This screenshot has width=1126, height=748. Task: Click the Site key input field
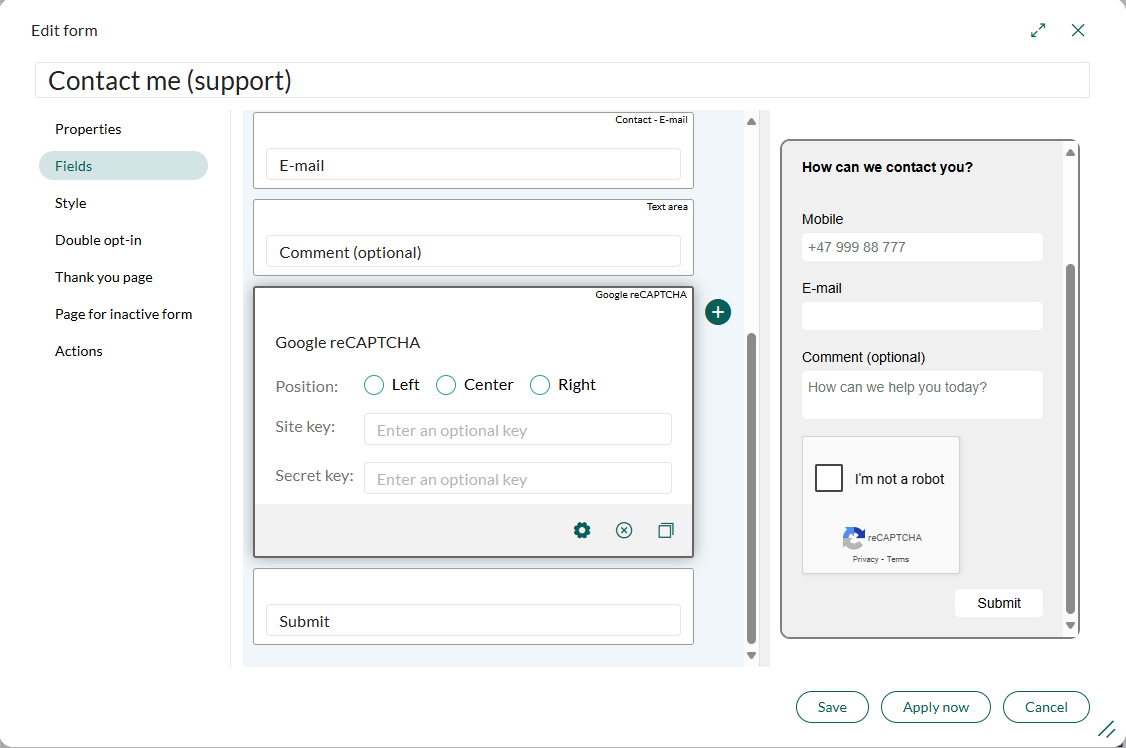(x=518, y=430)
